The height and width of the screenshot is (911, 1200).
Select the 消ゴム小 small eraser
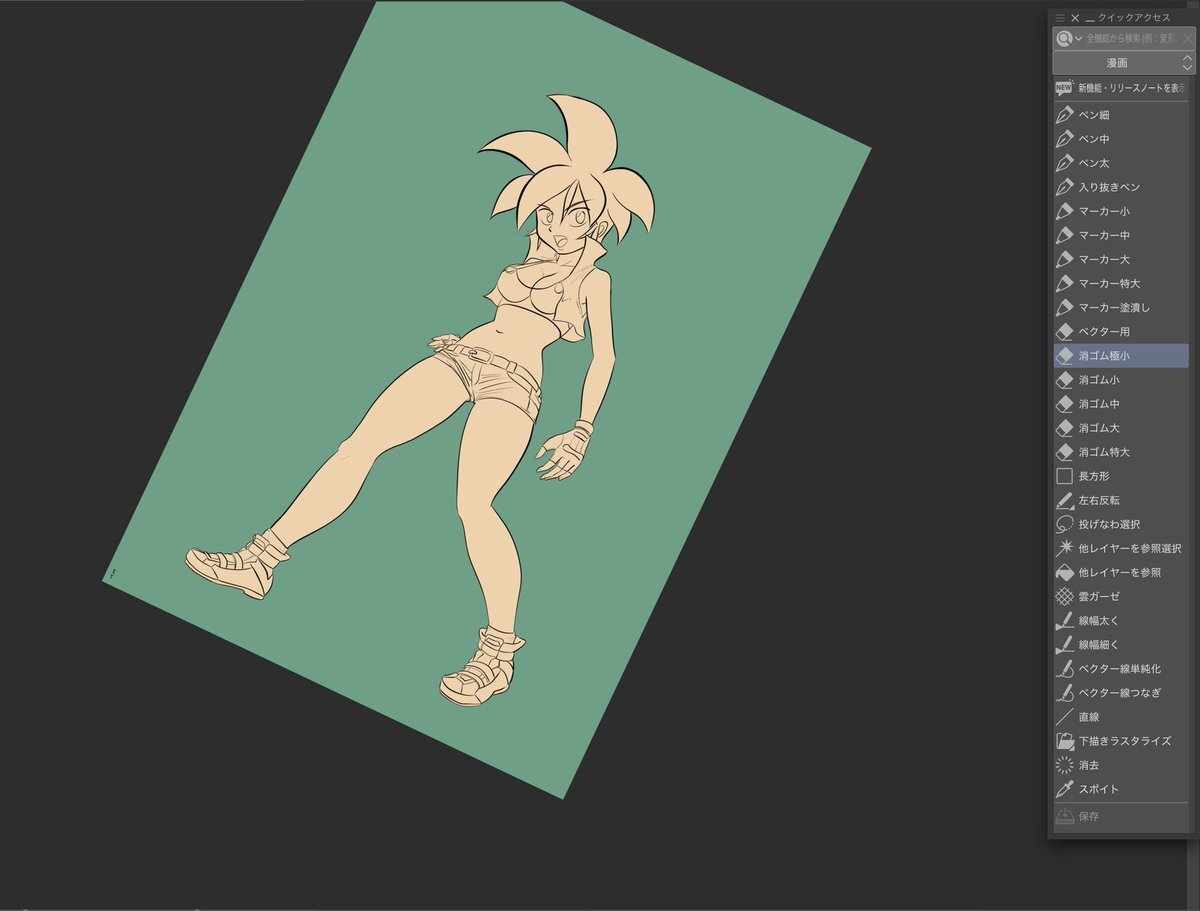pos(1120,380)
